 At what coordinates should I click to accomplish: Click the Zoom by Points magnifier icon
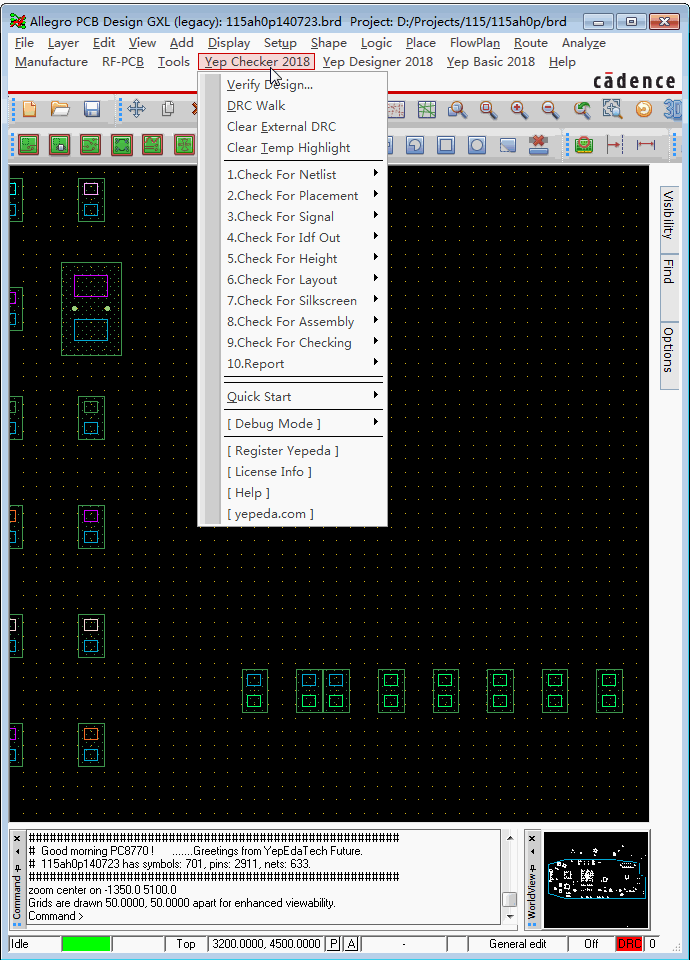(457, 110)
